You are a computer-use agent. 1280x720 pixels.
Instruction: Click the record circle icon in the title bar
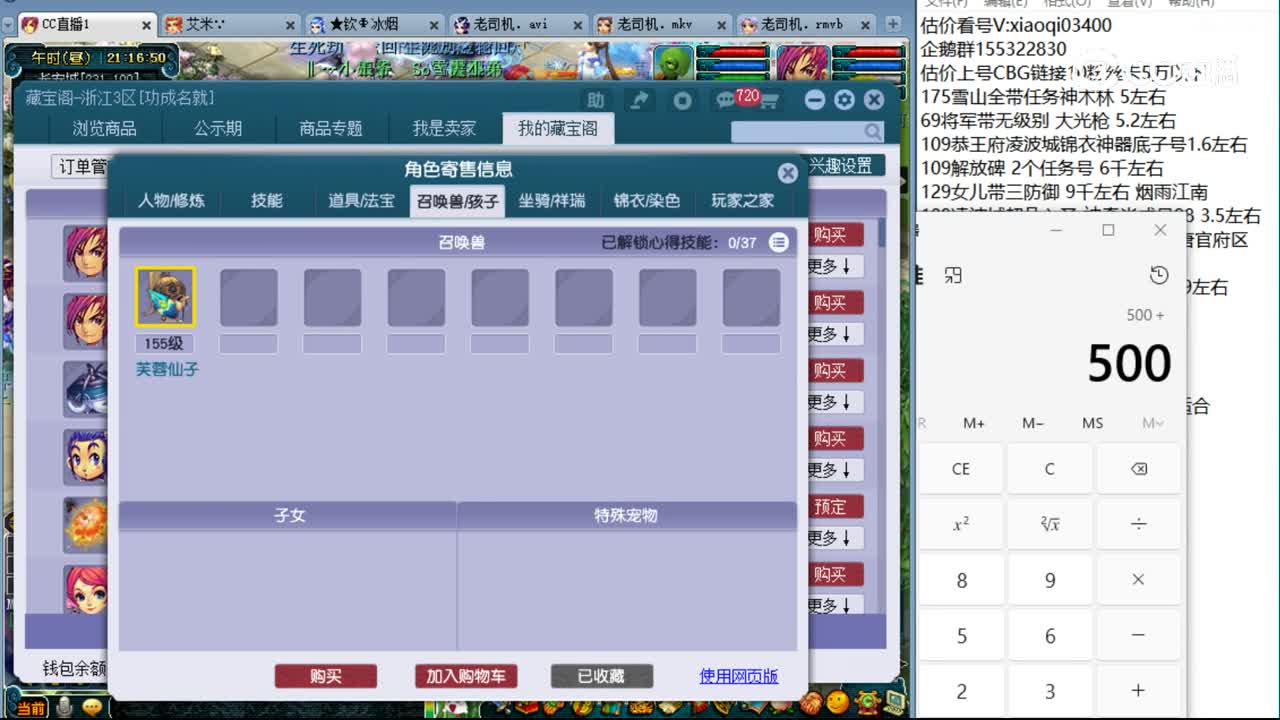[681, 99]
